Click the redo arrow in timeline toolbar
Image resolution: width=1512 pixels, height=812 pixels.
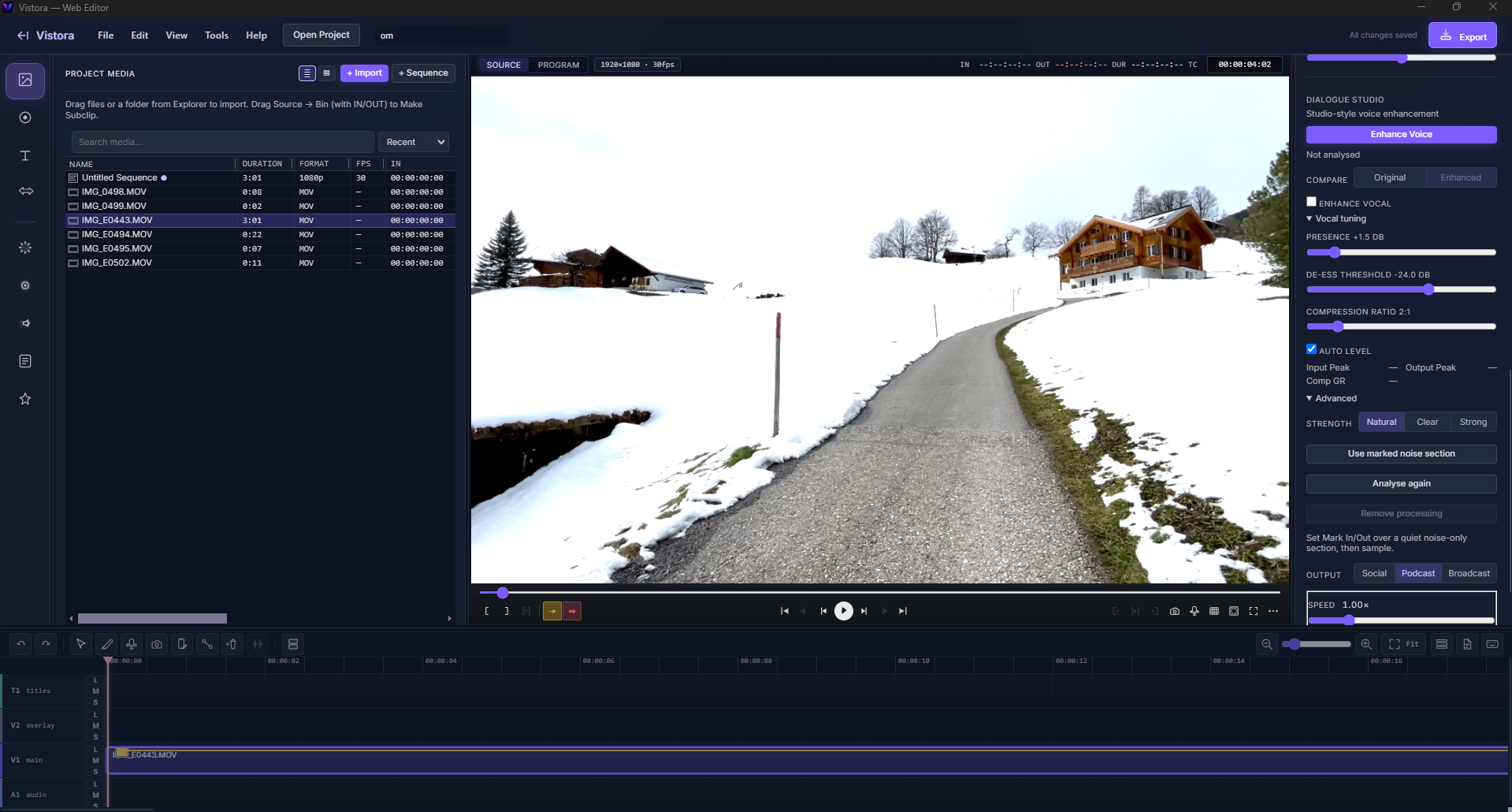pos(46,644)
